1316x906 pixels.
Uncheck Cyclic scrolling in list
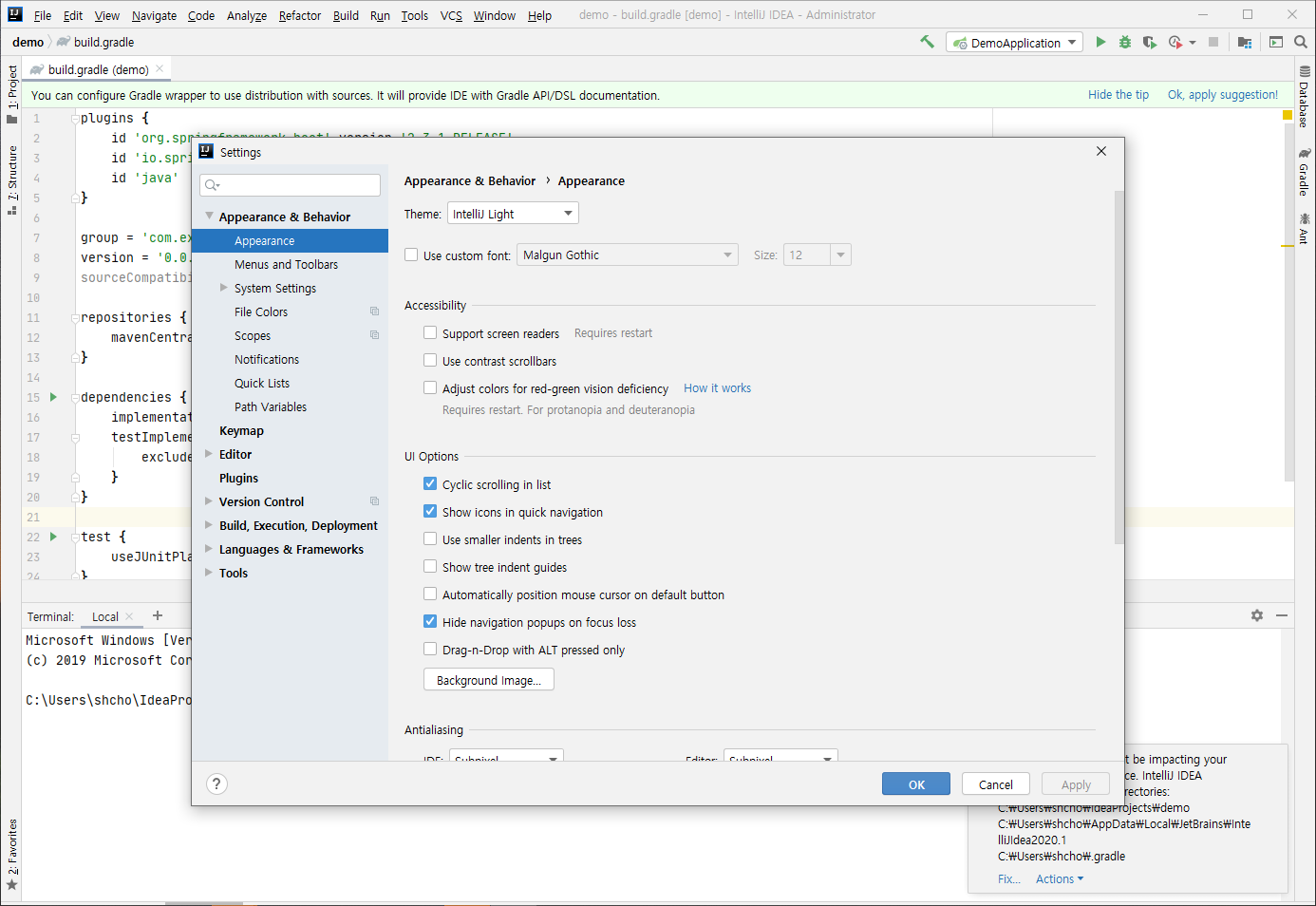(x=430, y=483)
